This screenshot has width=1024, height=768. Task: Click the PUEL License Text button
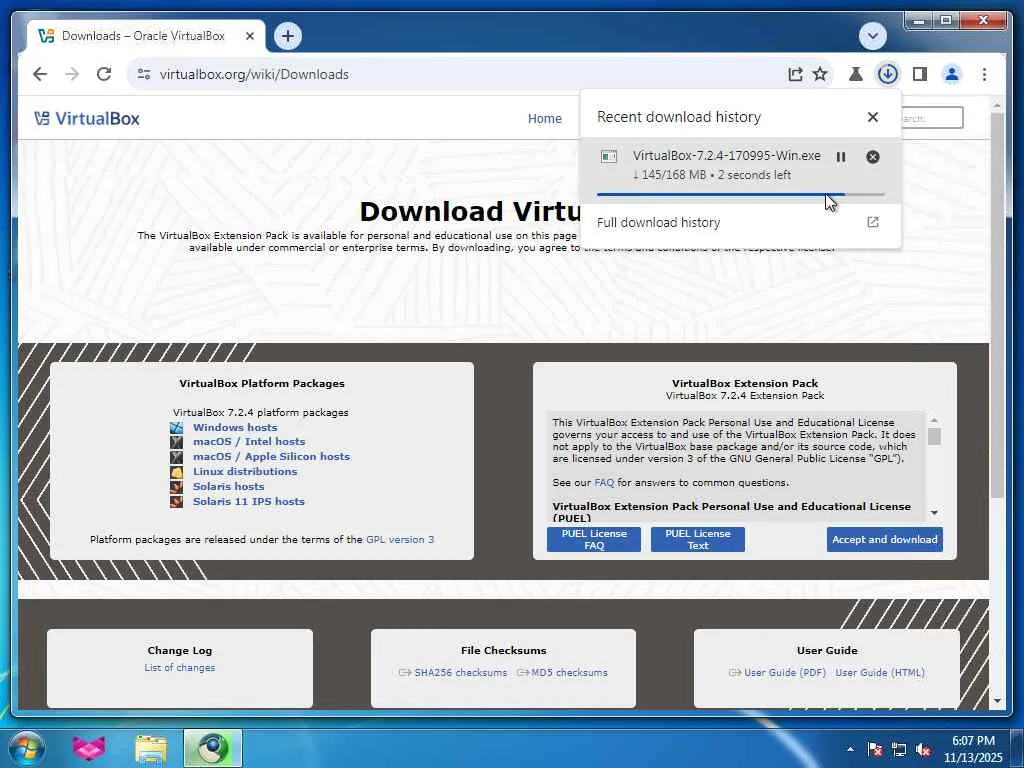[x=697, y=539]
